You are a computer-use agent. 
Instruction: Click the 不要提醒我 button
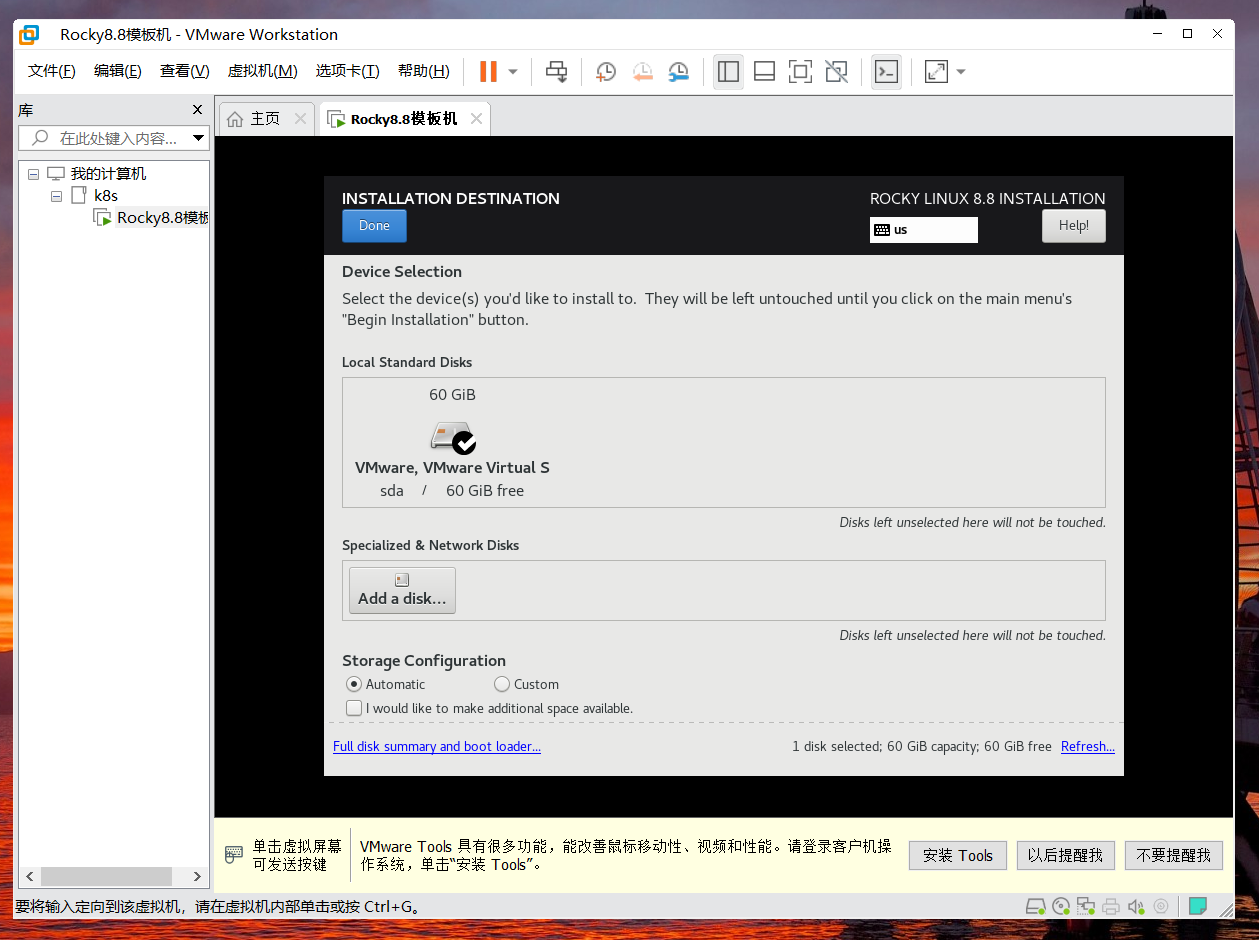[x=1174, y=855]
